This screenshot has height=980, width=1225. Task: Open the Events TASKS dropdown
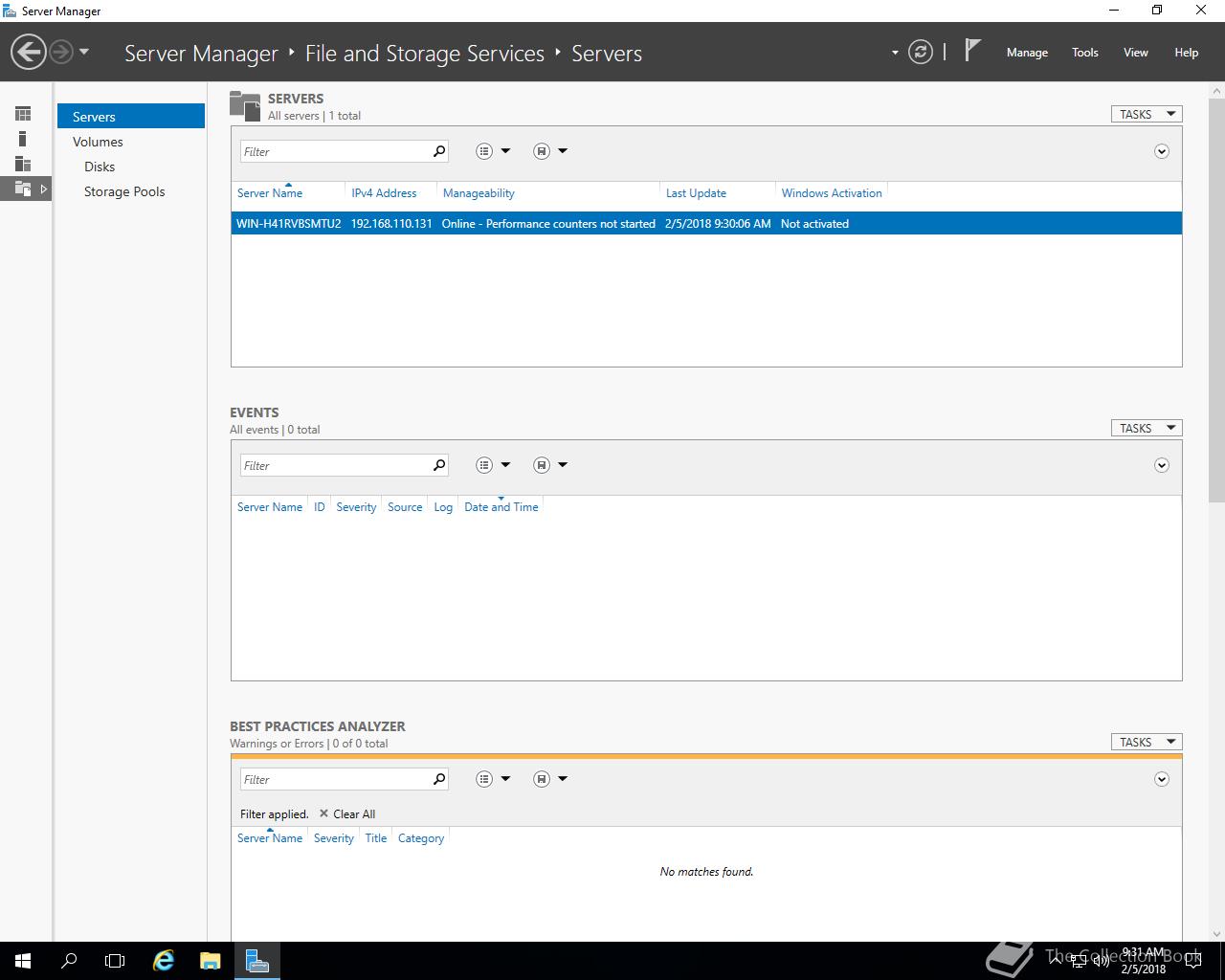coord(1147,428)
